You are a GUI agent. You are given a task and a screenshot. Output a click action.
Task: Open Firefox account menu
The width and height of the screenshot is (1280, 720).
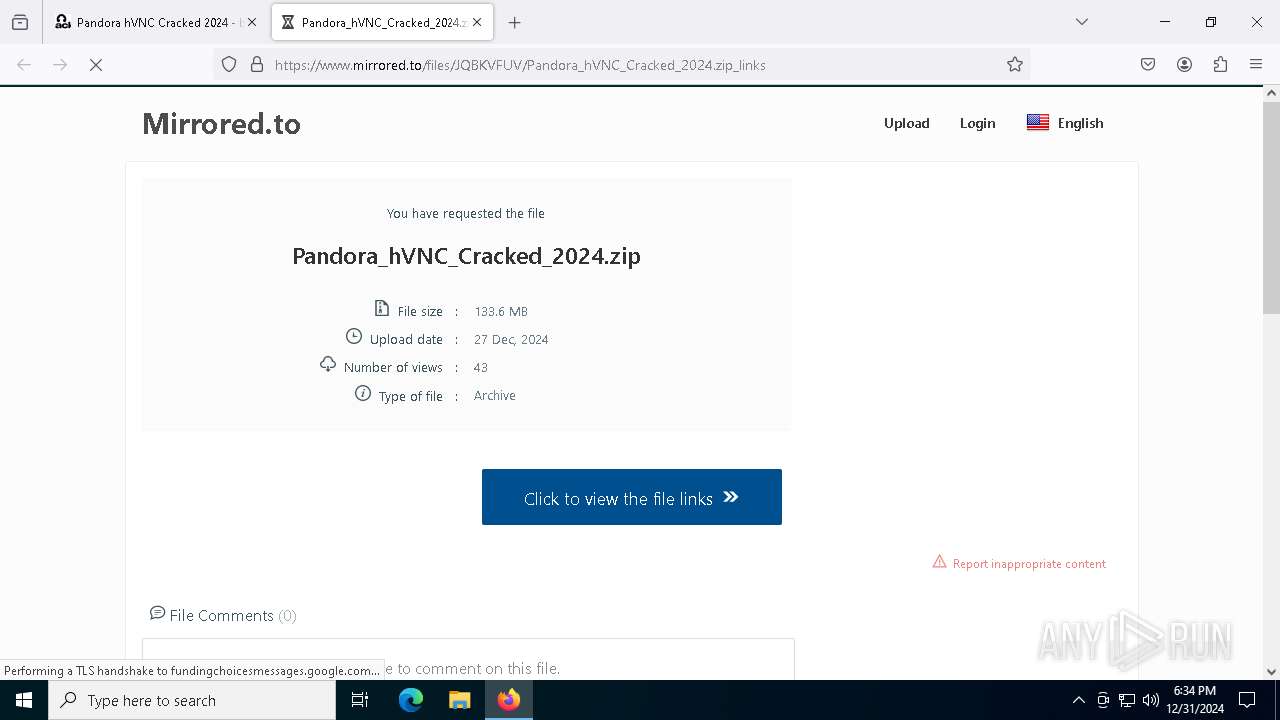click(1184, 65)
